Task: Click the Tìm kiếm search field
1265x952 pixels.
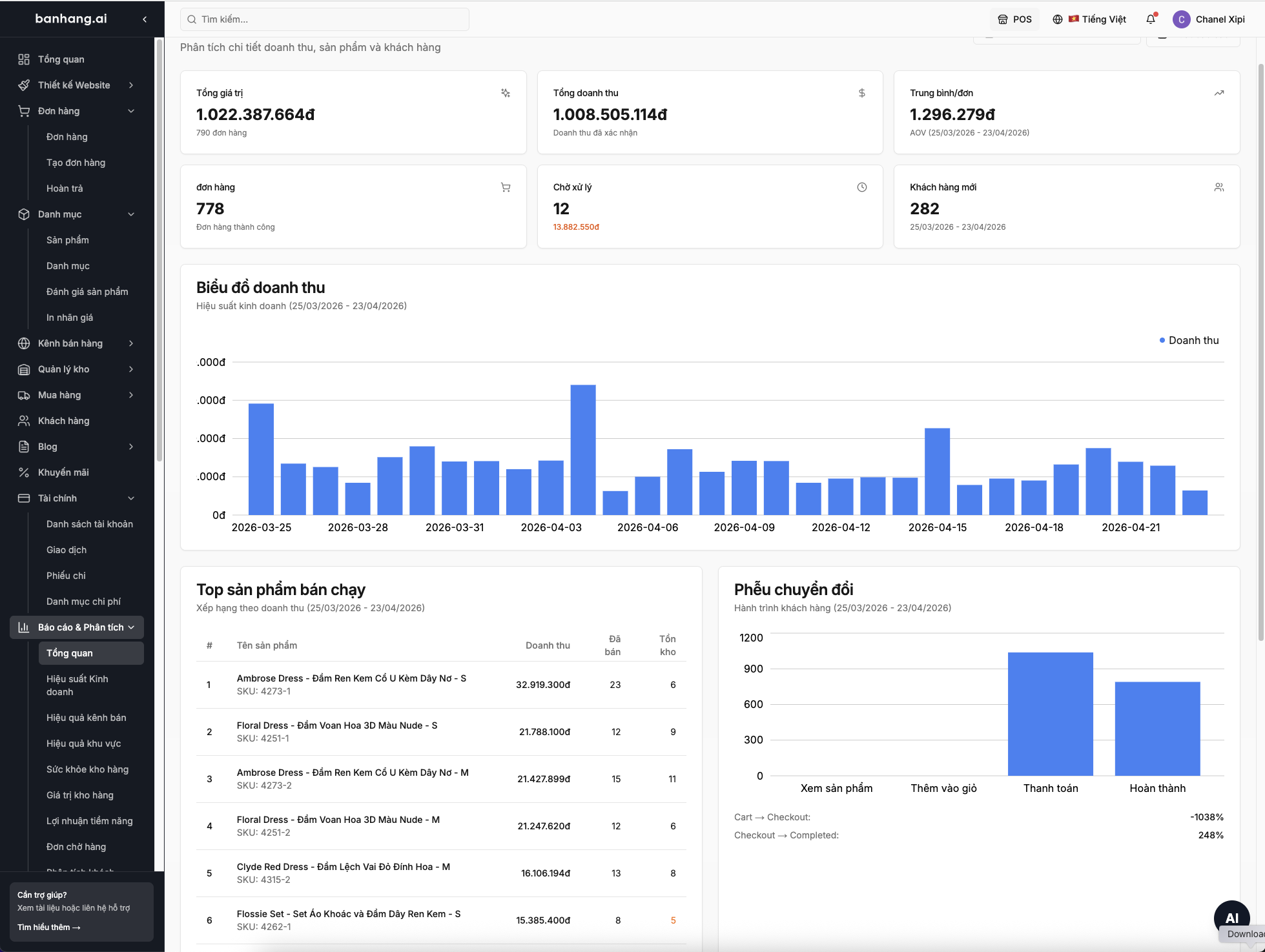Action: tap(325, 19)
